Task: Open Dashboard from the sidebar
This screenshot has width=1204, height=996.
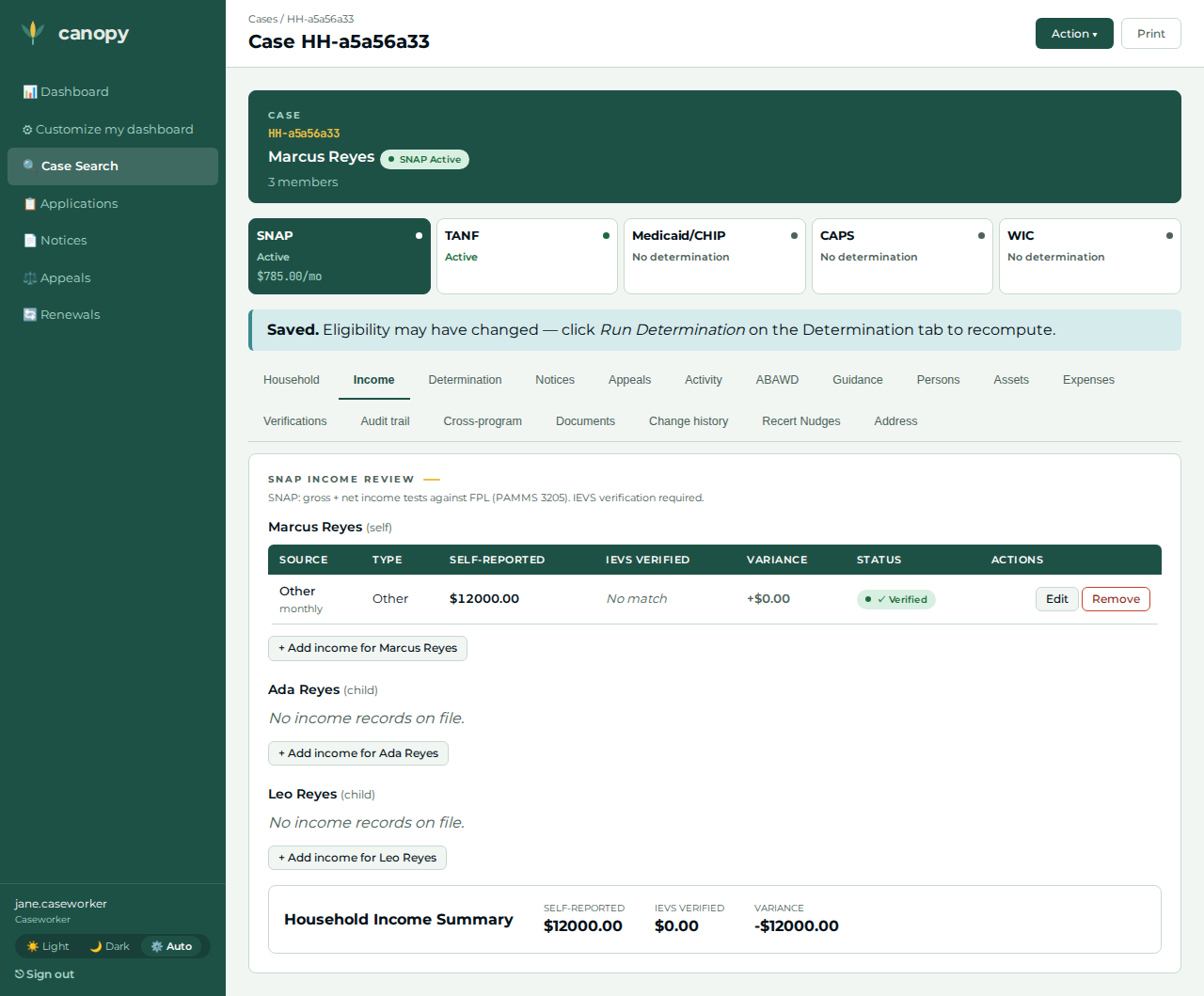Action: point(113,92)
